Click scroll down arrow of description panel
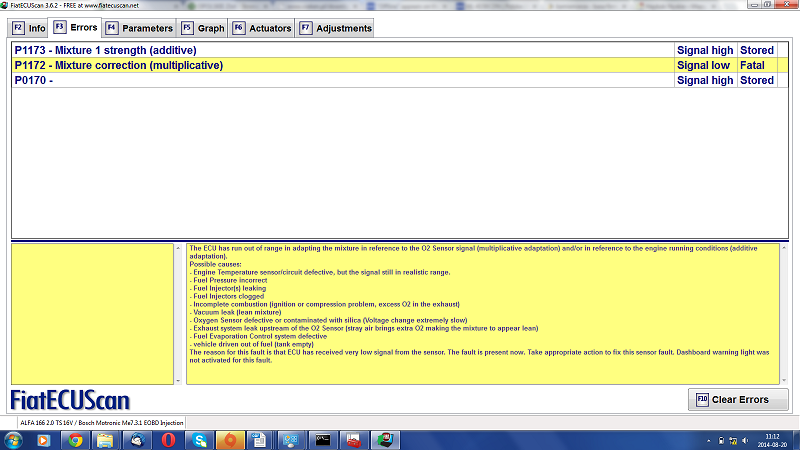This screenshot has width=800, height=450. click(x=784, y=381)
